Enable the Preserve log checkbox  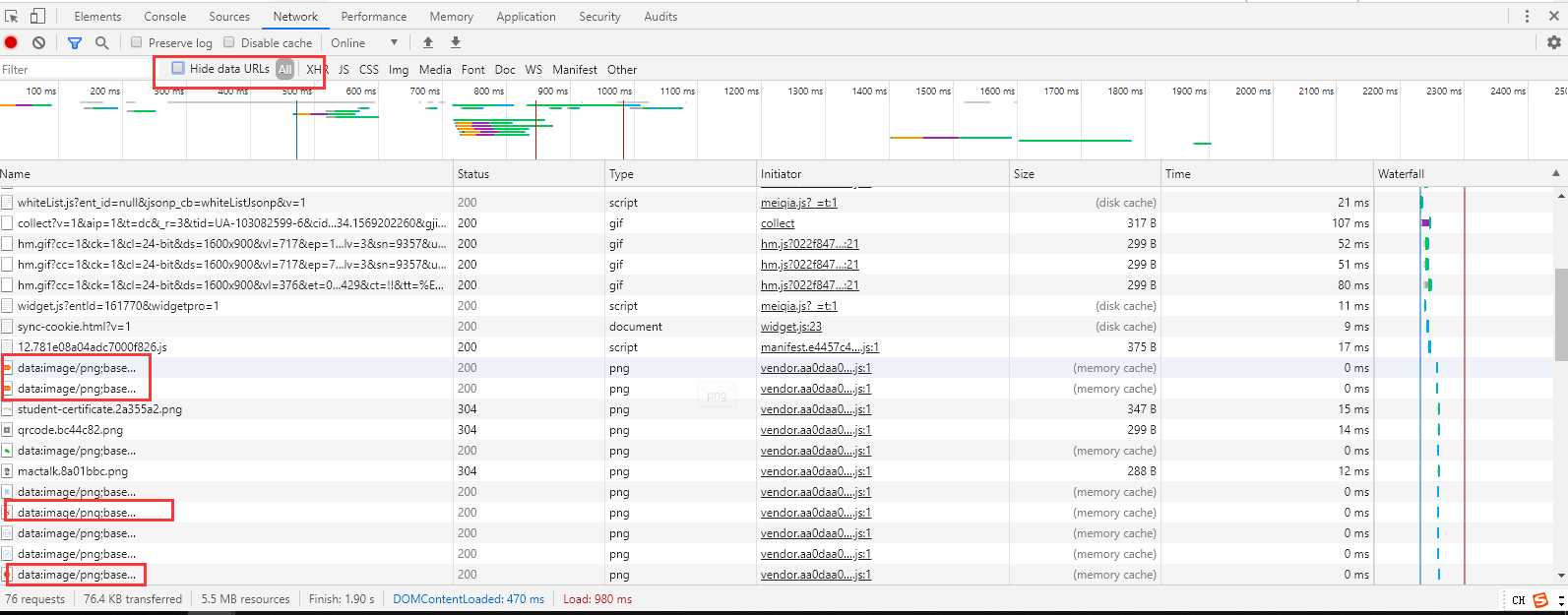click(137, 42)
